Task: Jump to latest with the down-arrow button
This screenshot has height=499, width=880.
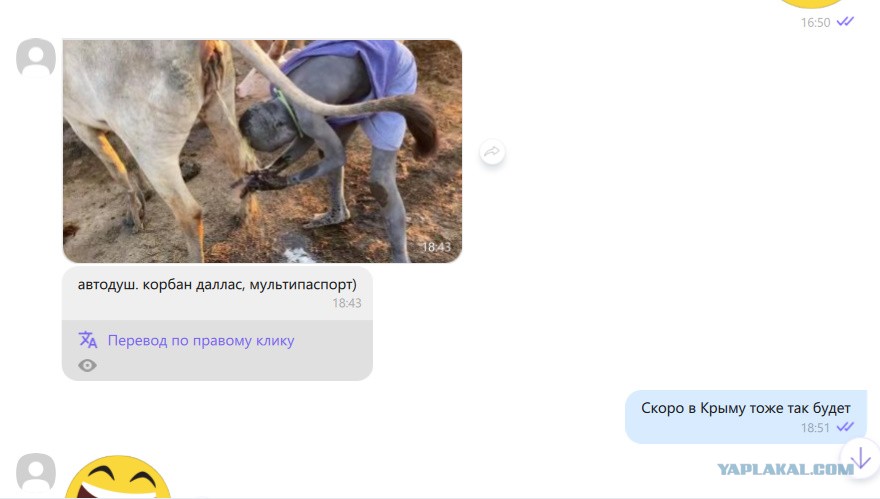Action: (x=860, y=459)
